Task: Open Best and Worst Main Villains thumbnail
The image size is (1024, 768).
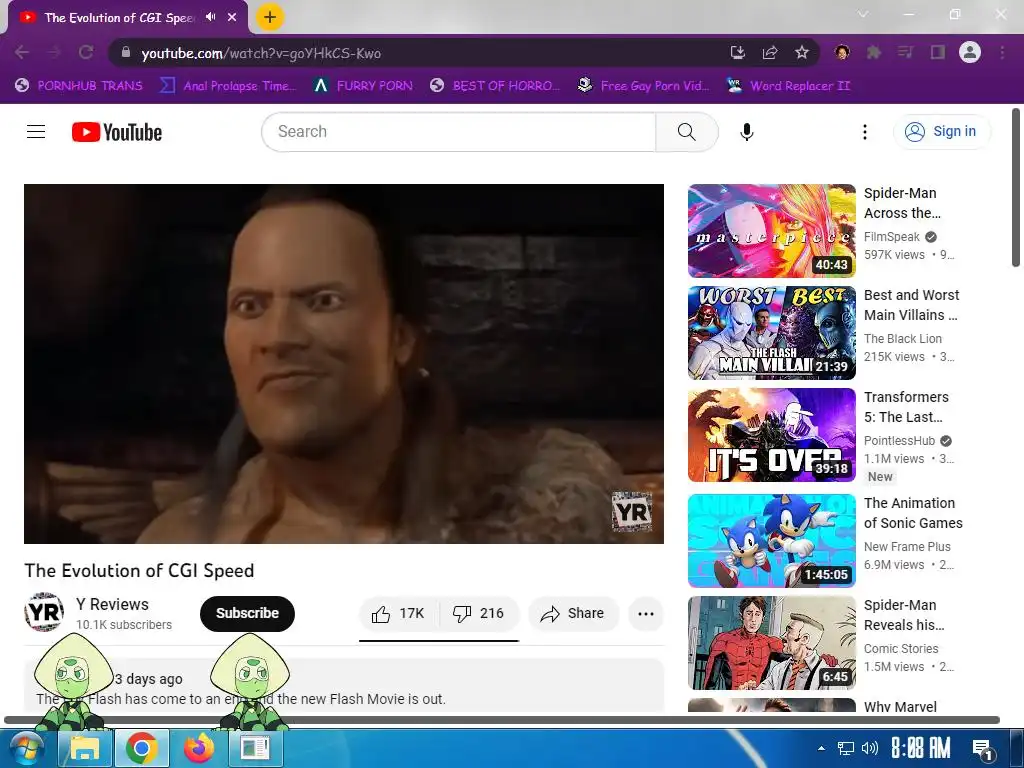Action: coord(771,332)
